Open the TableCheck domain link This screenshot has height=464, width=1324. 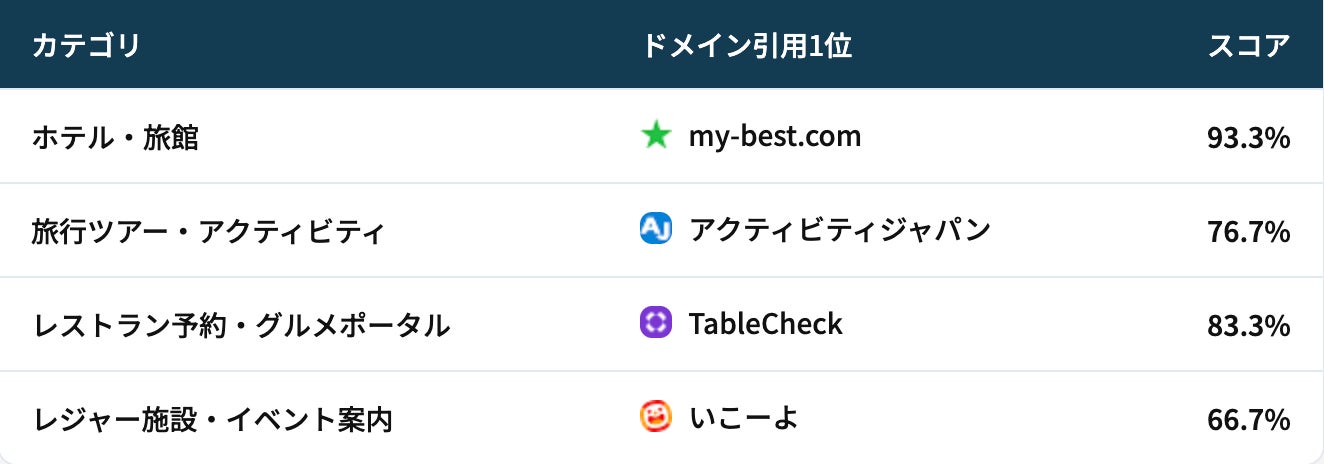(x=765, y=323)
